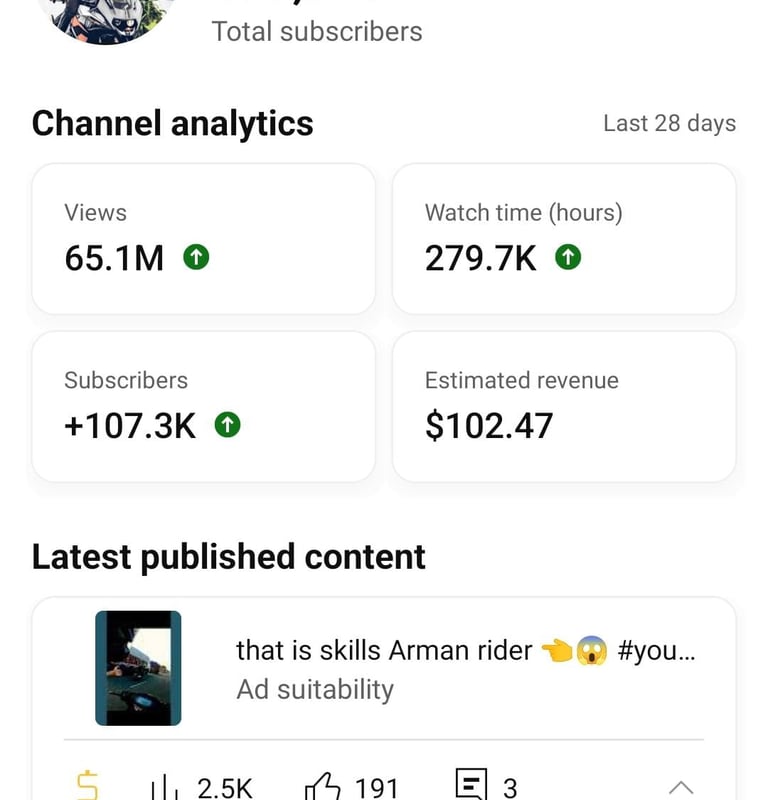This screenshot has height=800, width=768.
Task: Click the green up arrow beside Views
Action: [x=197, y=259]
